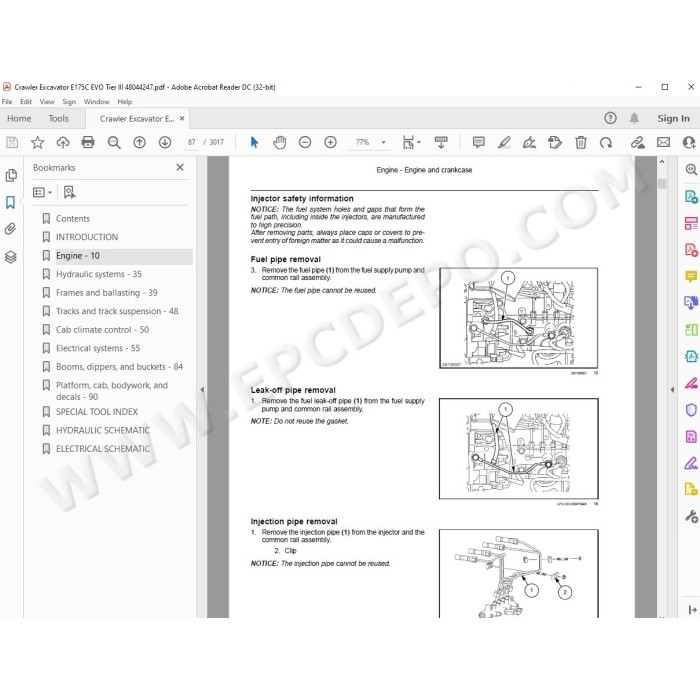Viewport: 700px width, 700px height.
Task: Collapse the left navigation pane arrow
Action: pos(202,389)
